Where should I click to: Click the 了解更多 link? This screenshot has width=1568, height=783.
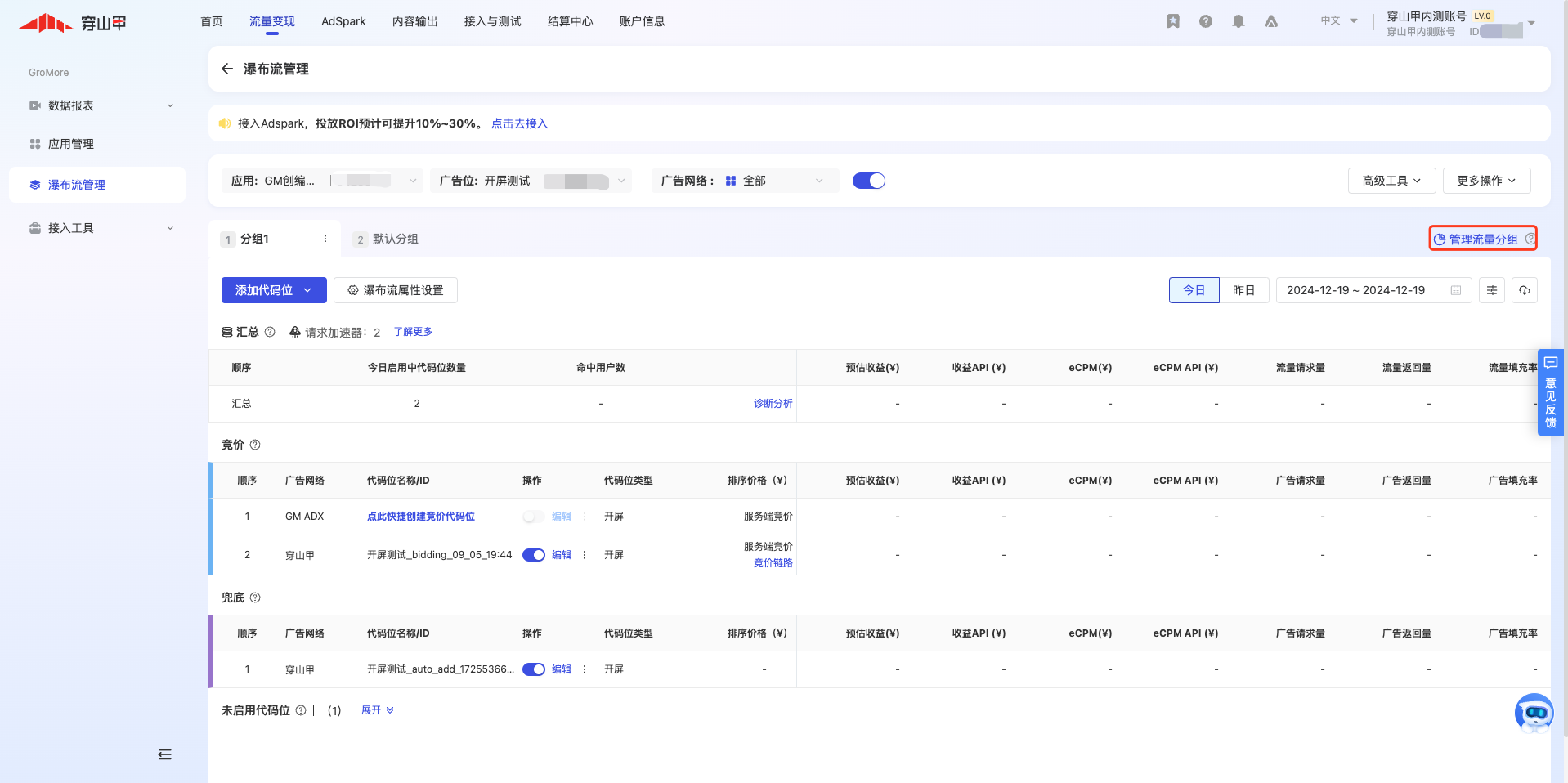coord(414,332)
